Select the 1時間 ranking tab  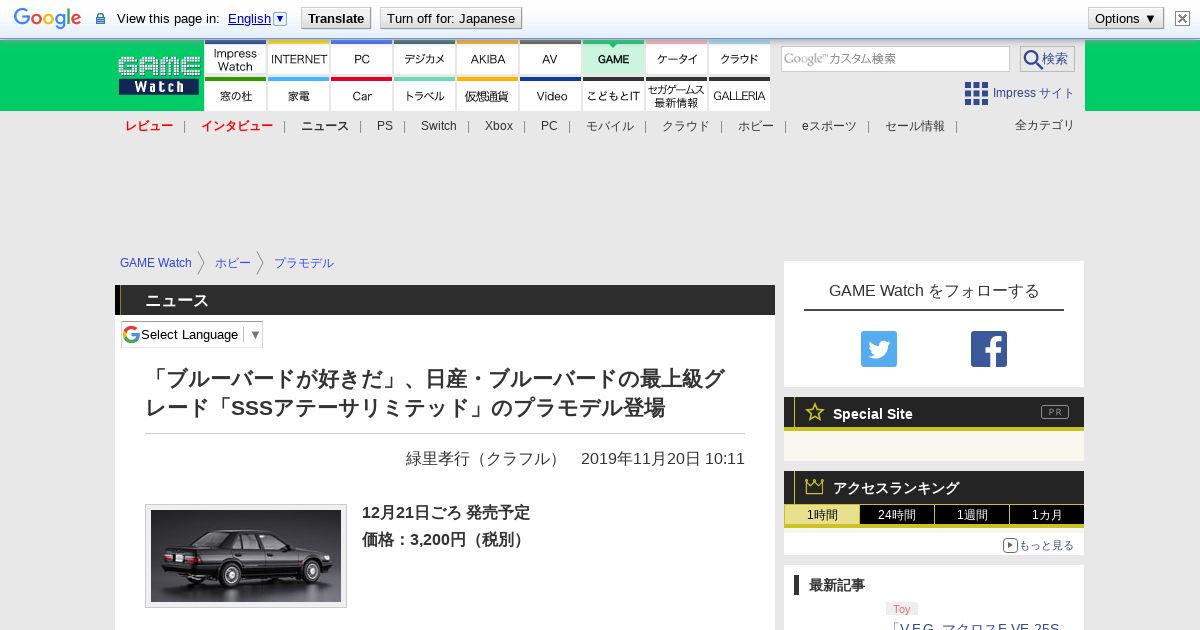coord(822,515)
